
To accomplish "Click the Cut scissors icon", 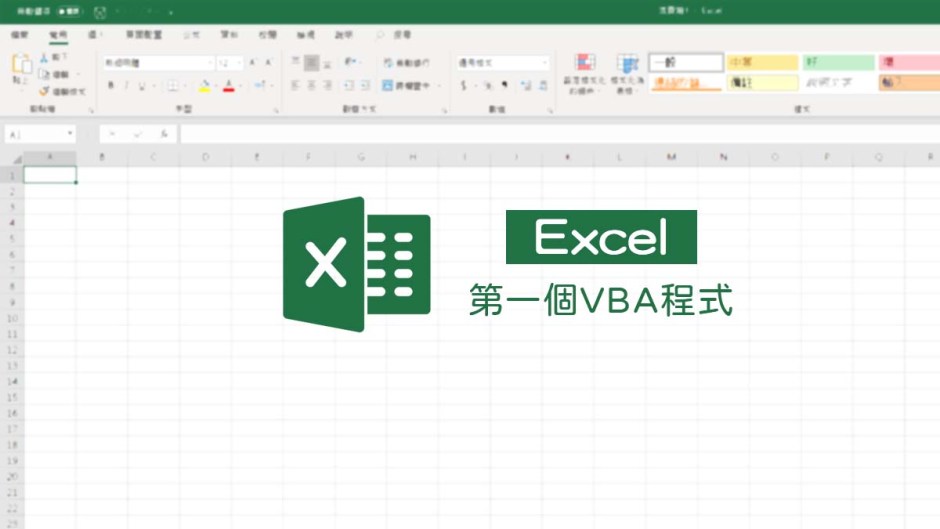I will point(44,58).
